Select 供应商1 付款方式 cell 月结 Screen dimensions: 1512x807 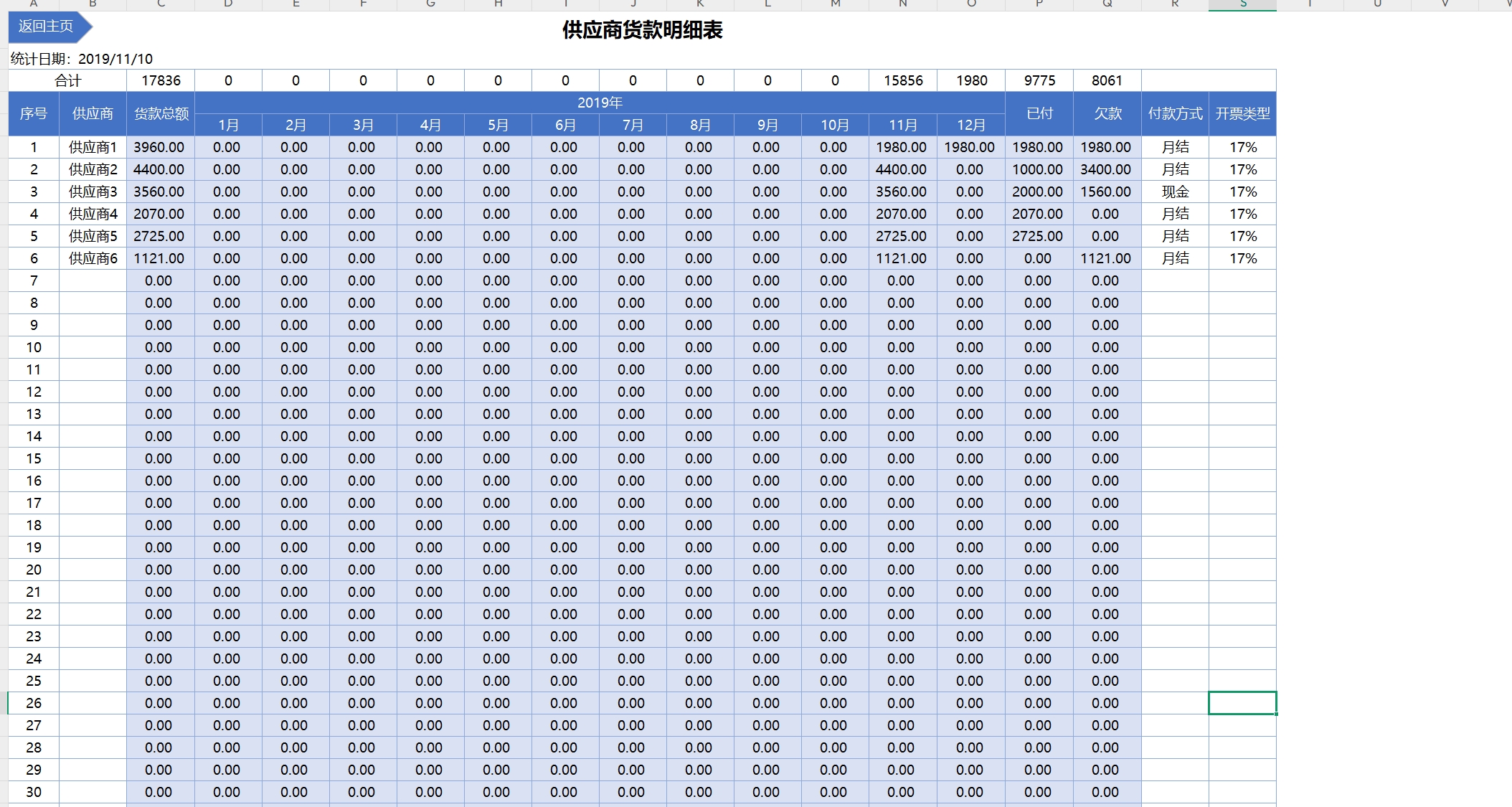(x=1175, y=147)
